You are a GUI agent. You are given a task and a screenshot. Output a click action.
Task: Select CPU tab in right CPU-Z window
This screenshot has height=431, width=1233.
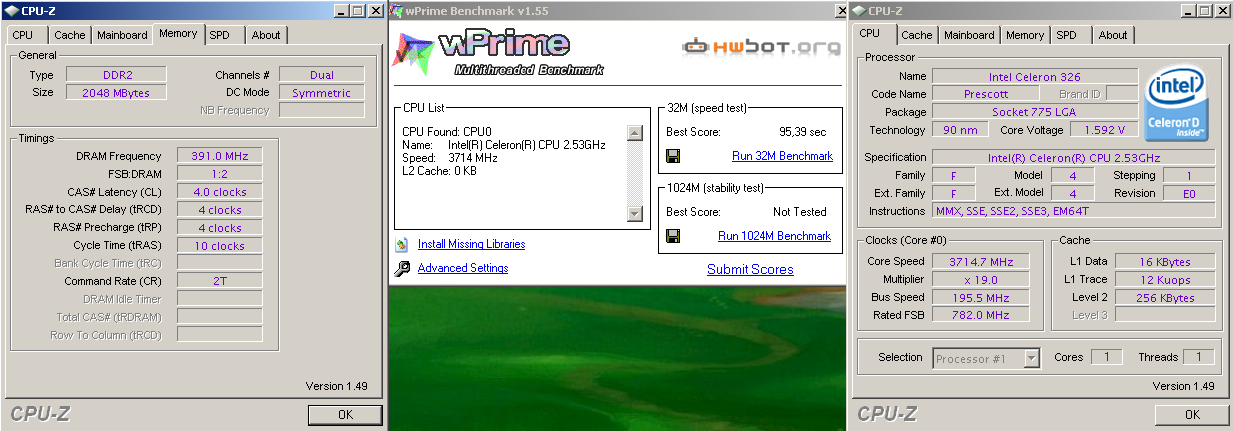870,34
